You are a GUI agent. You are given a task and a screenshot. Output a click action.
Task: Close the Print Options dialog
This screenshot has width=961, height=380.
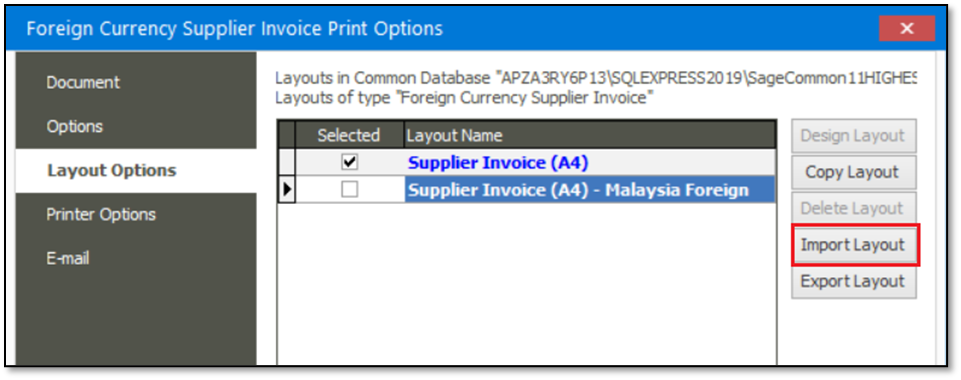tap(906, 28)
